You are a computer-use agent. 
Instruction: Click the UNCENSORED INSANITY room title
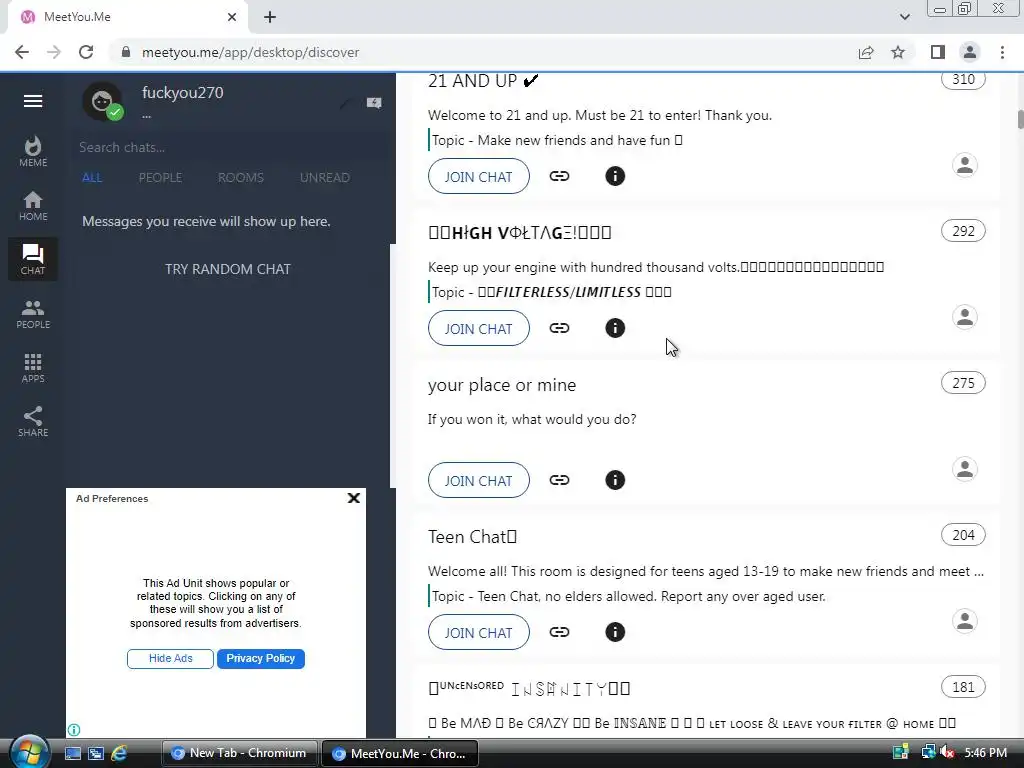click(529, 688)
